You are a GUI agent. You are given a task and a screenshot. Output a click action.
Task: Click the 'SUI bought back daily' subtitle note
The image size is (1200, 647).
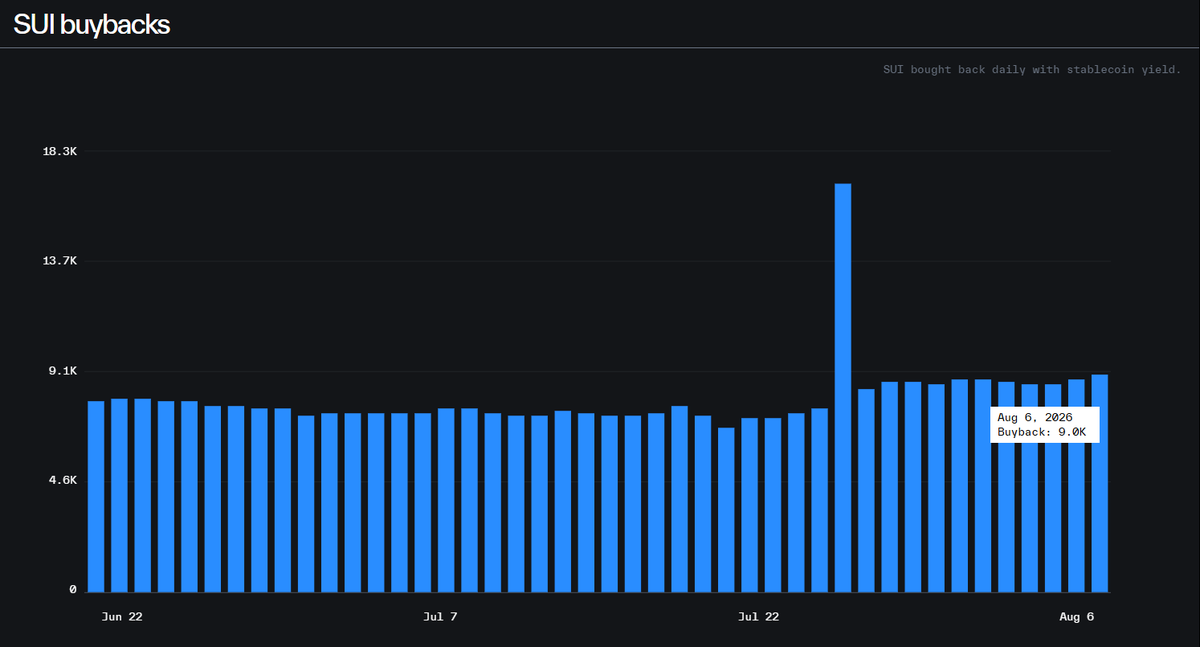[x=1032, y=70]
